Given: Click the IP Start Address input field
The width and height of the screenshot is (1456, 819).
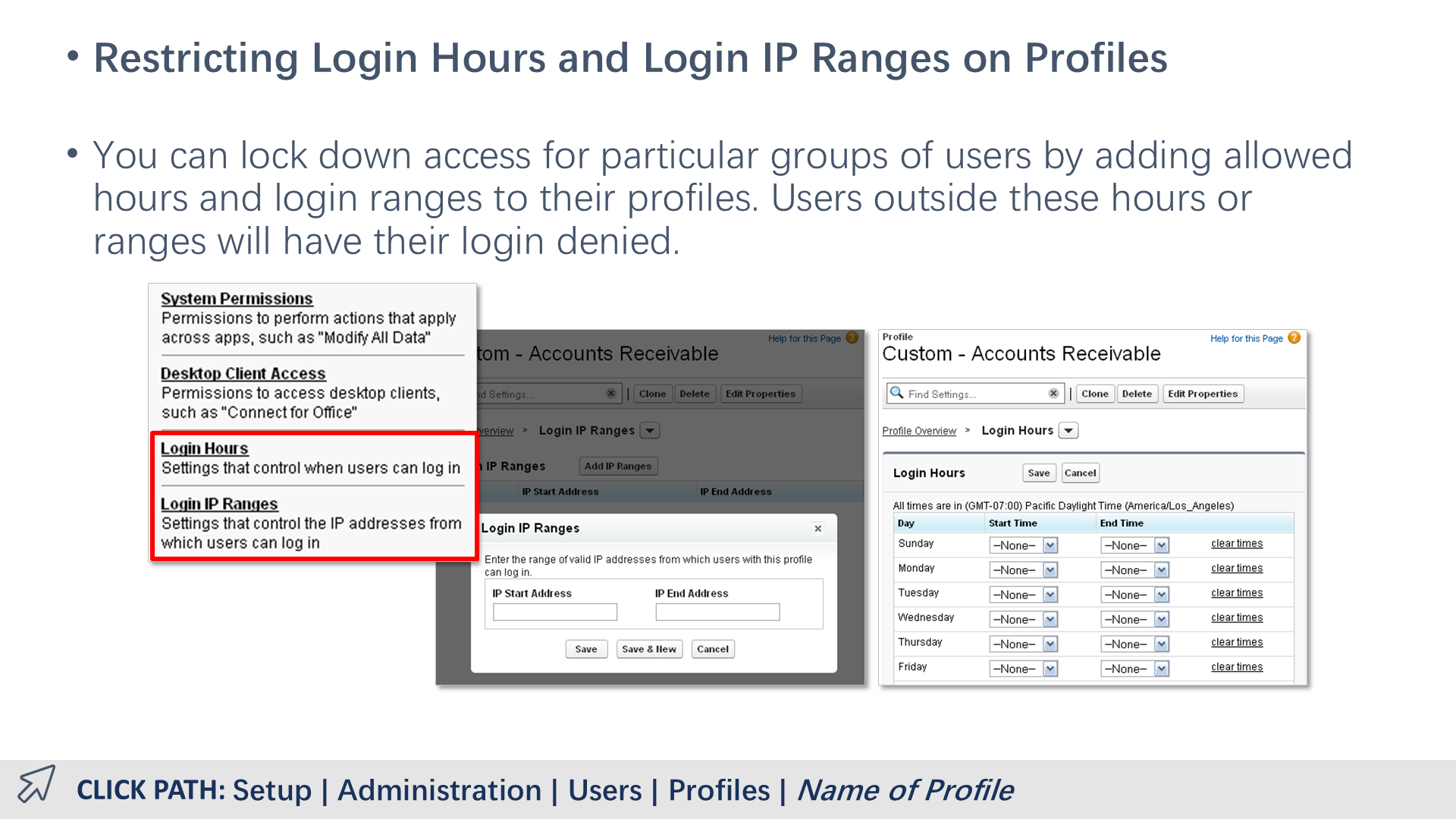Looking at the screenshot, I should click(x=555, y=612).
